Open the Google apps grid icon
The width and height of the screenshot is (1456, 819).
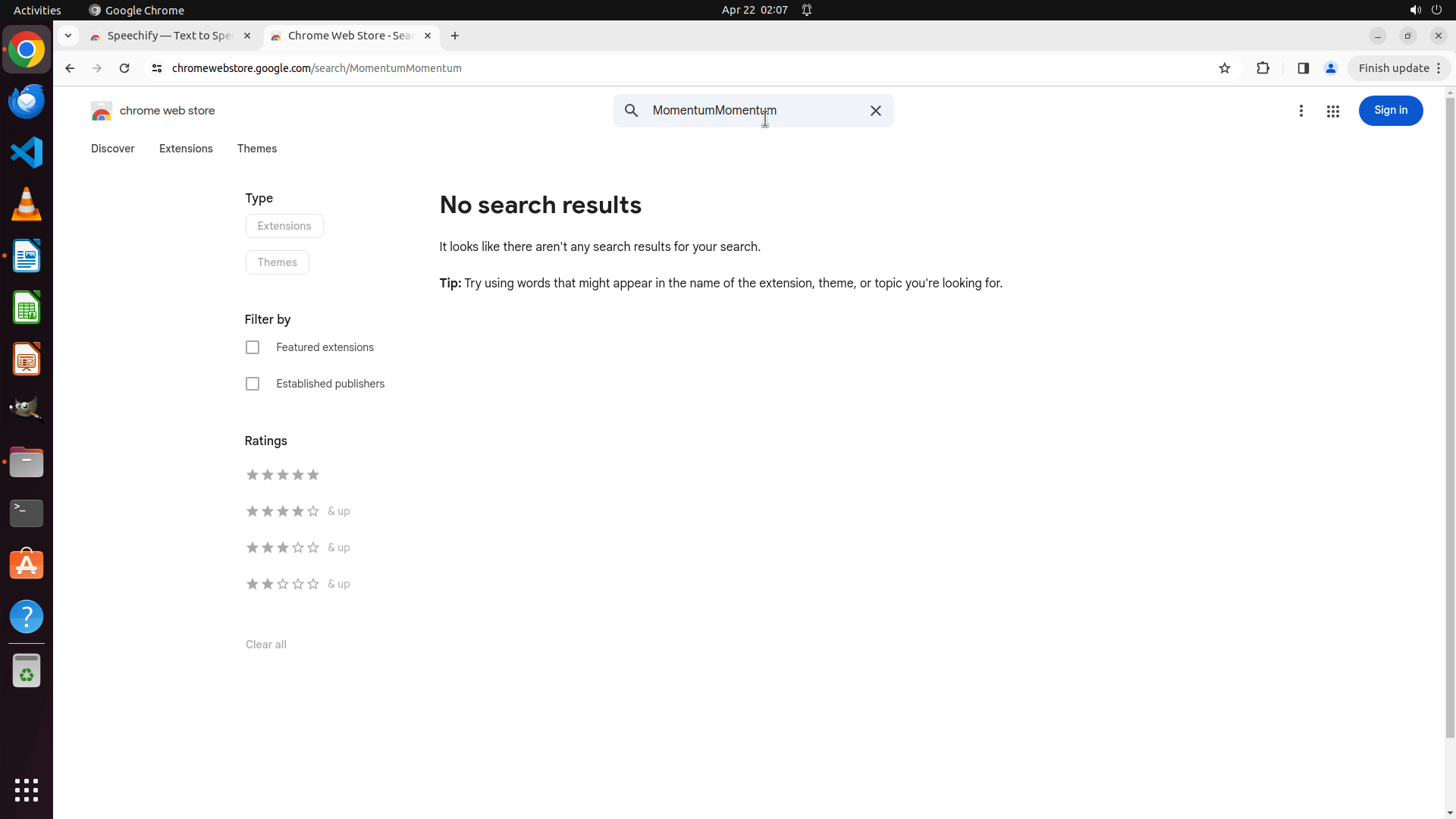coord(1332,111)
